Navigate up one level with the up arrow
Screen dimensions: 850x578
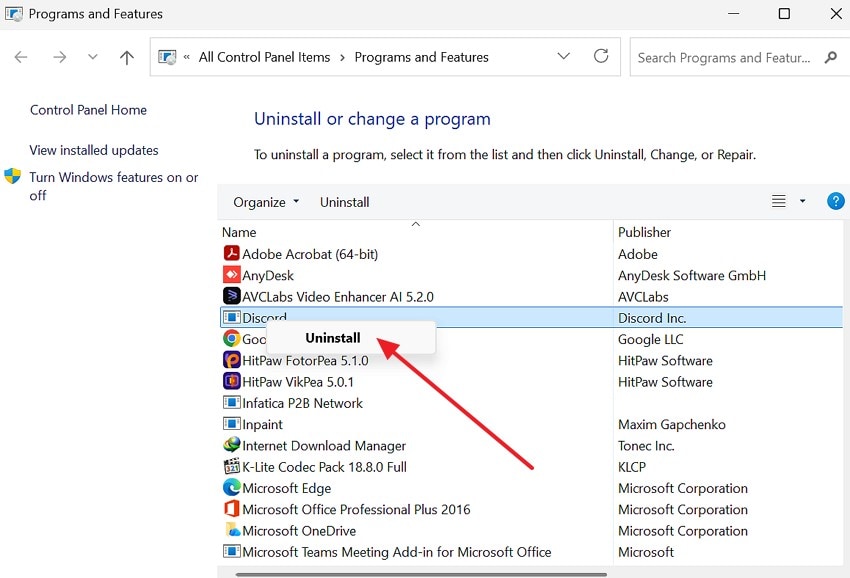pos(126,57)
